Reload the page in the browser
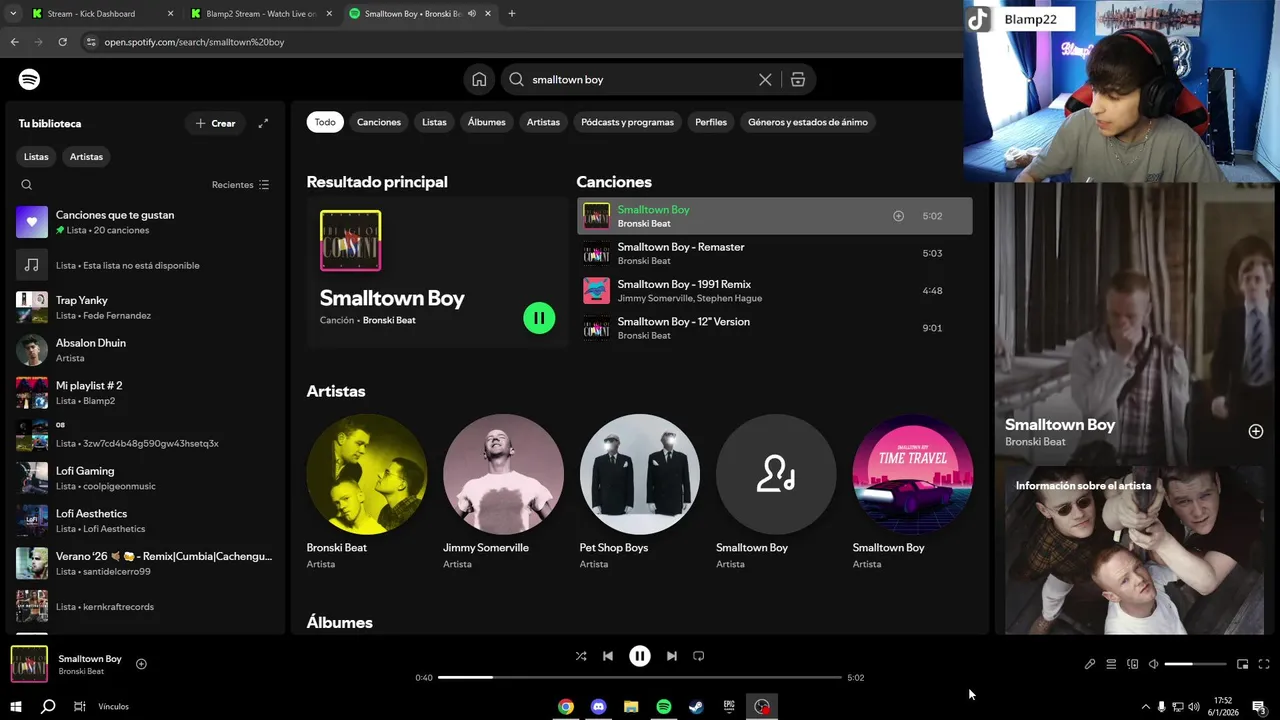 coord(63,42)
